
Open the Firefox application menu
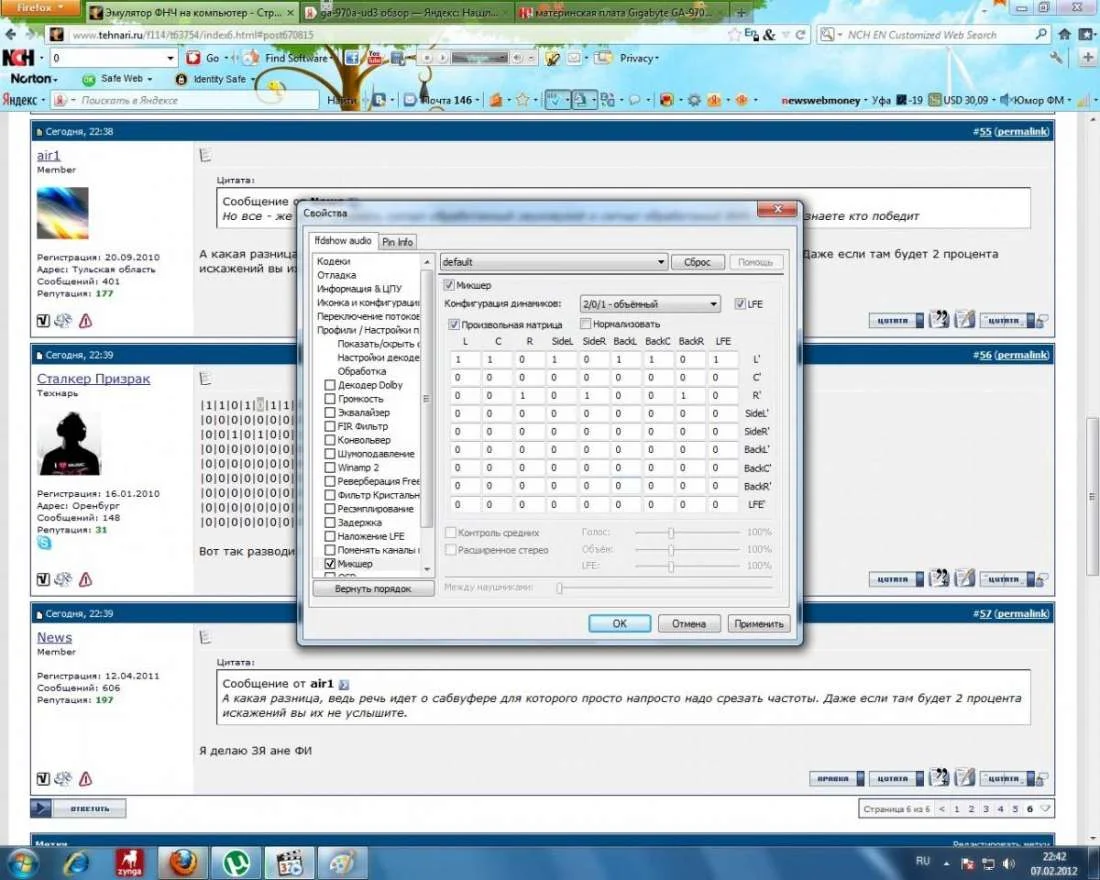[39, 8]
